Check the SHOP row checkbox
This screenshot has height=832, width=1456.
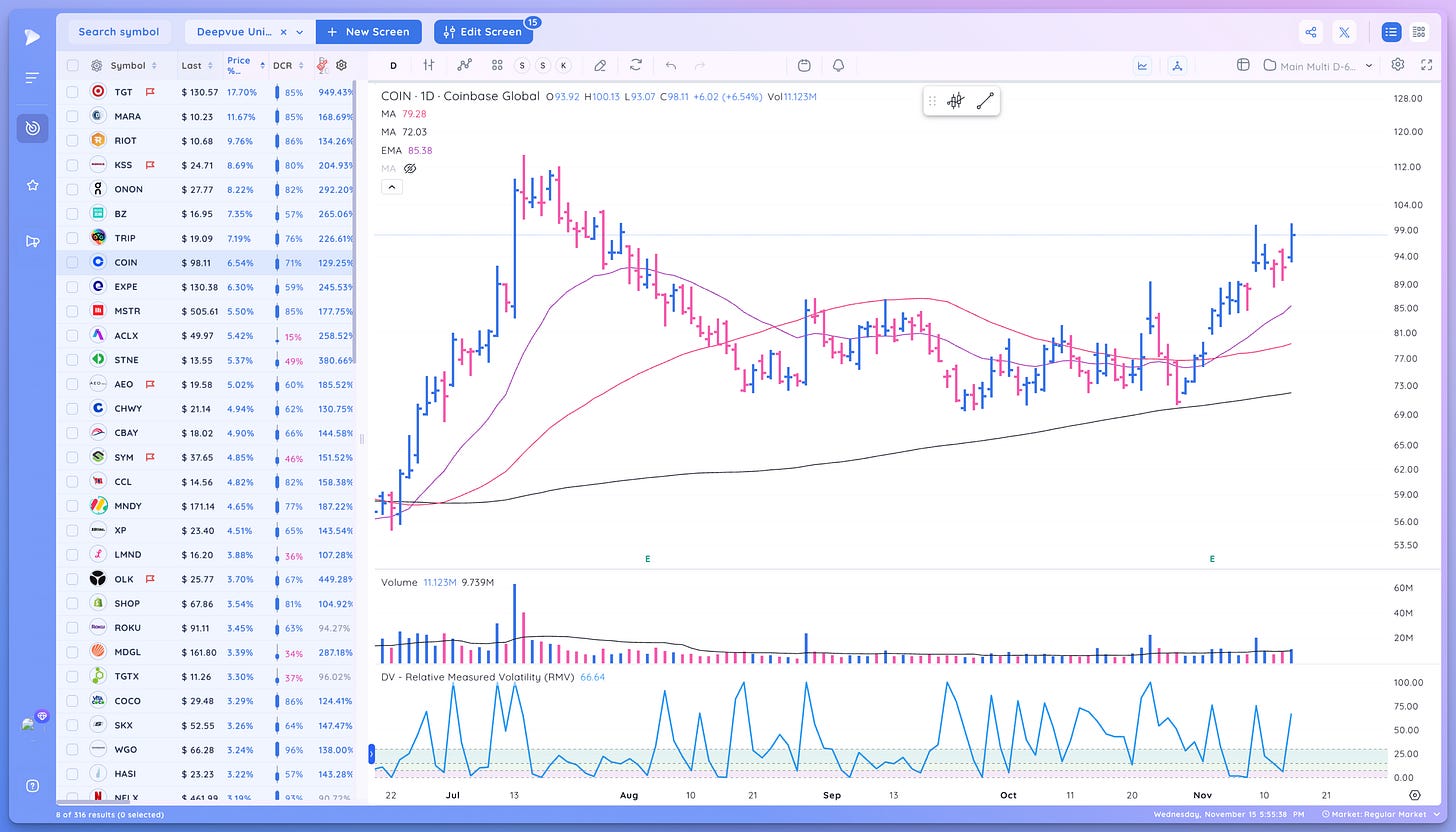pyautogui.click(x=72, y=603)
